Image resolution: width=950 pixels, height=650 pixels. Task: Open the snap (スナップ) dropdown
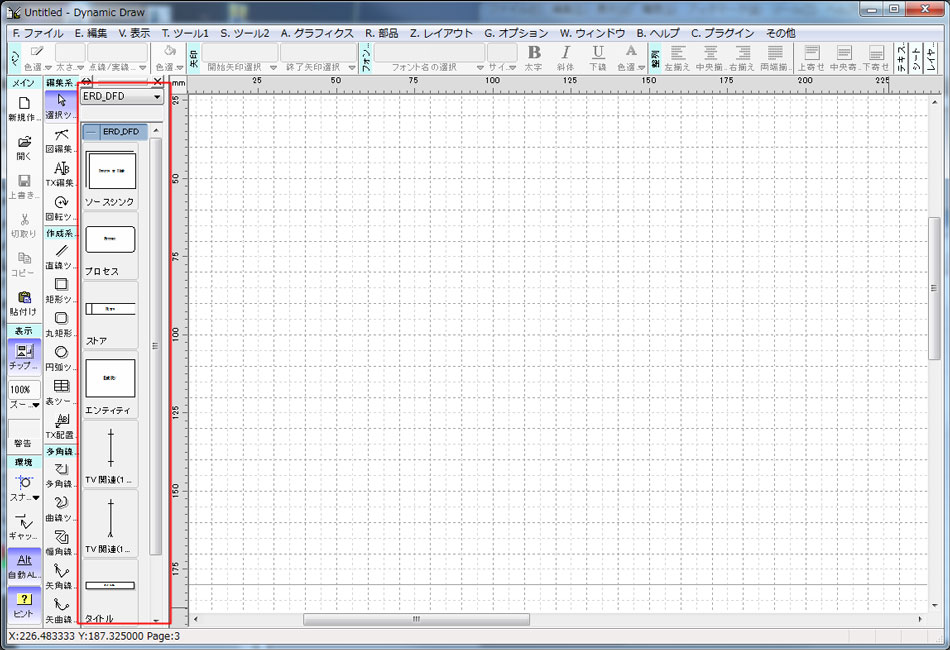point(36,497)
